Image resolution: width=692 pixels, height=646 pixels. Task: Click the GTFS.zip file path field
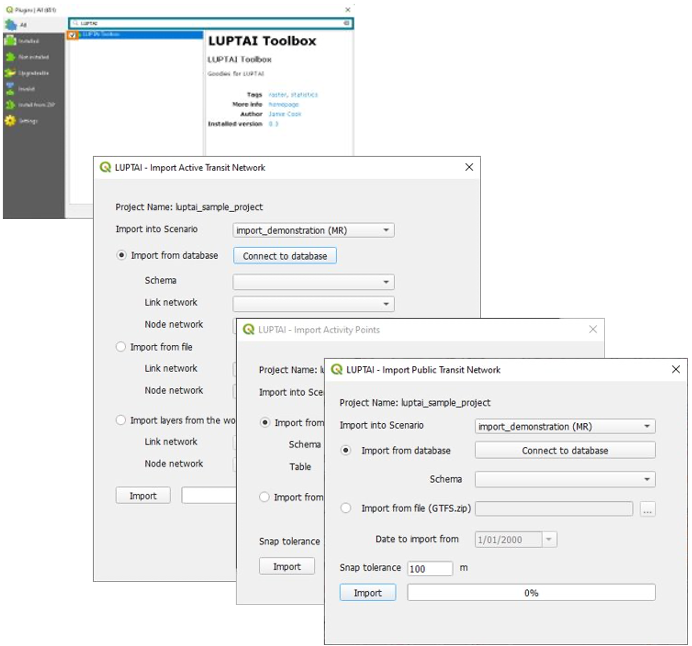[x=554, y=509]
